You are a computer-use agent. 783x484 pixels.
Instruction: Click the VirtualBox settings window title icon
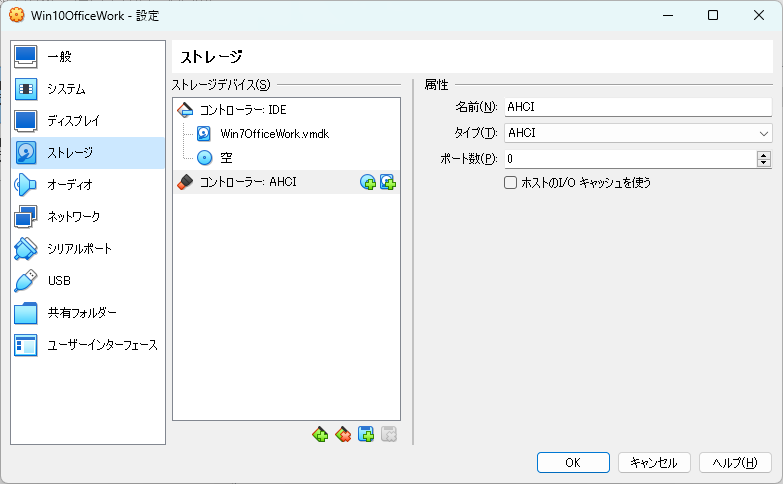[x=16, y=15]
